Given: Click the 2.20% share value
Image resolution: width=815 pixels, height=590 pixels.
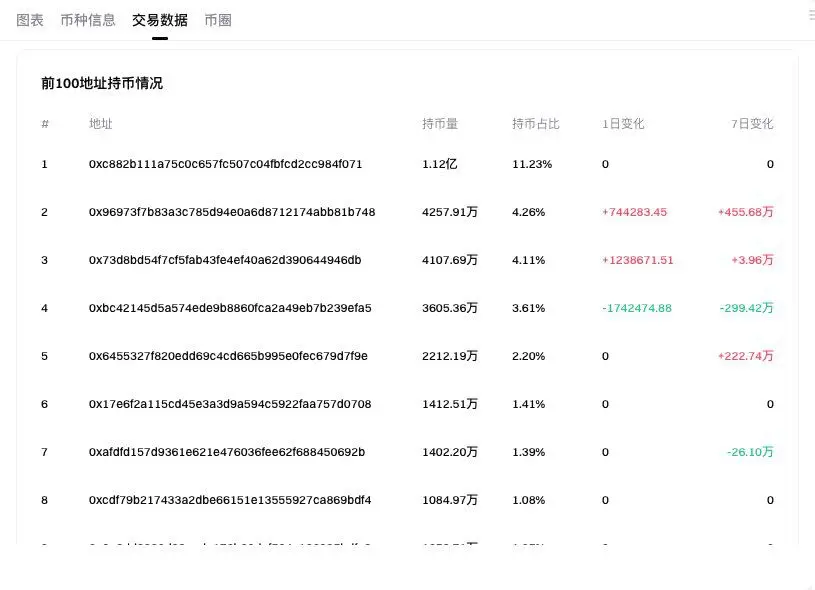Looking at the screenshot, I should point(529,356).
